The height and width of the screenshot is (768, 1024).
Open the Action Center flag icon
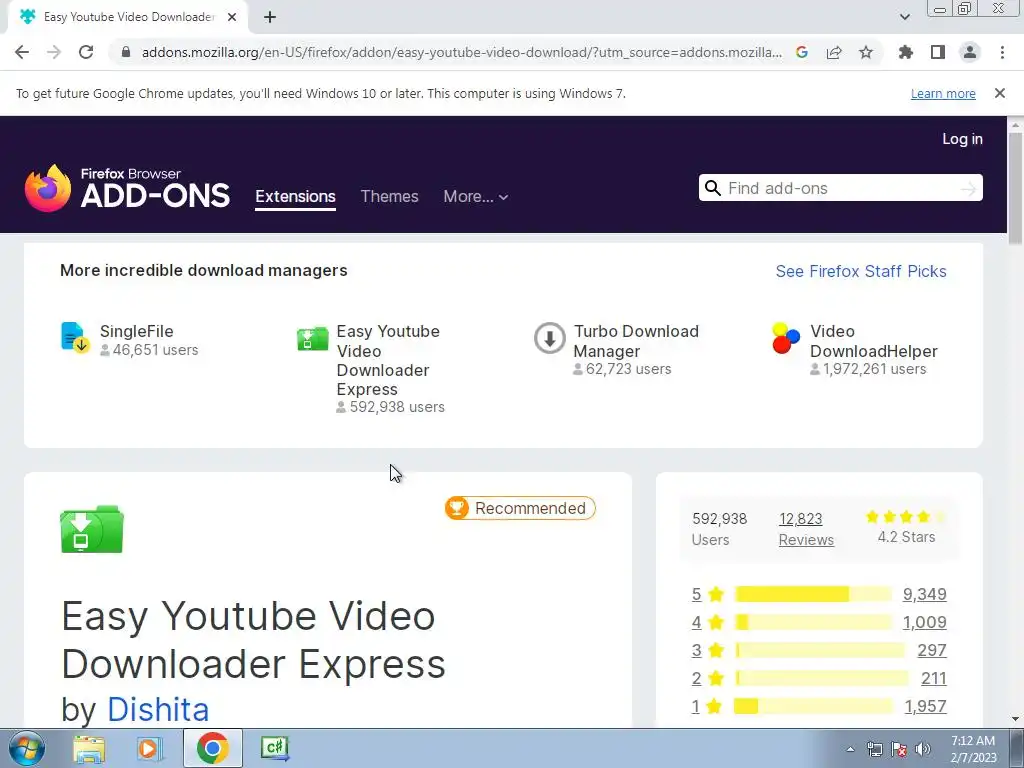click(899, 749)
